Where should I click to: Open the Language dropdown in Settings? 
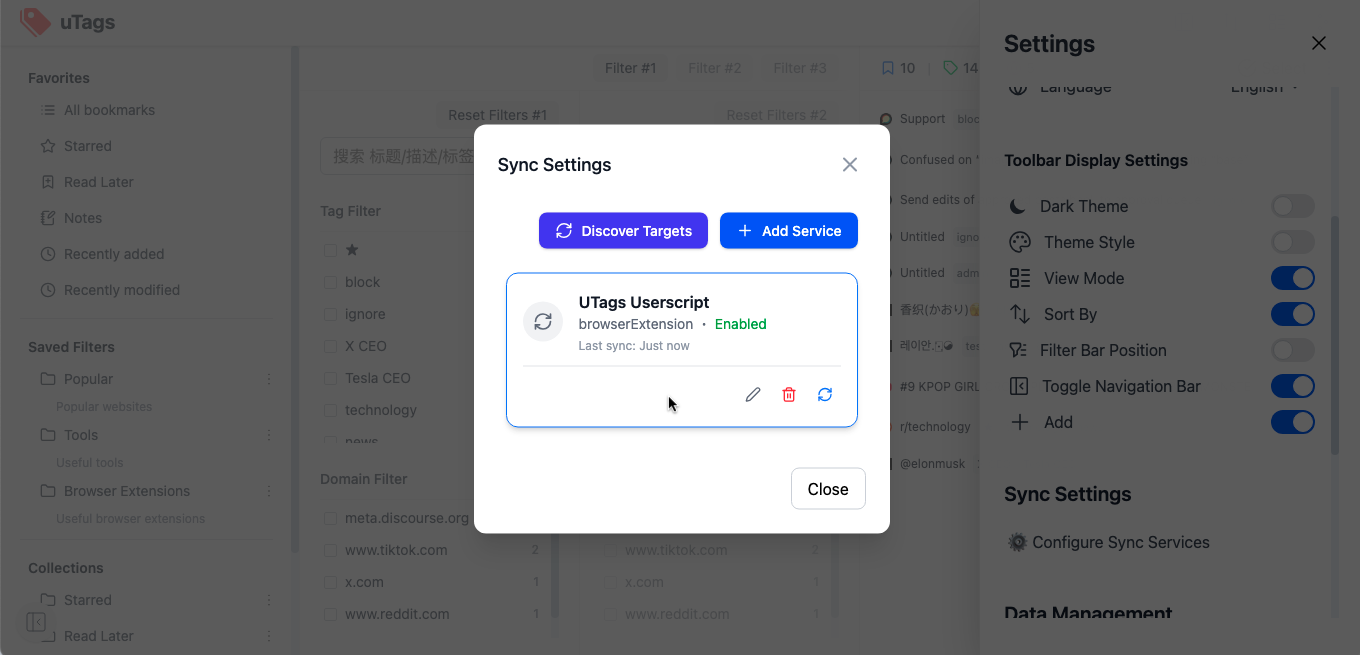click(1264, 88)
